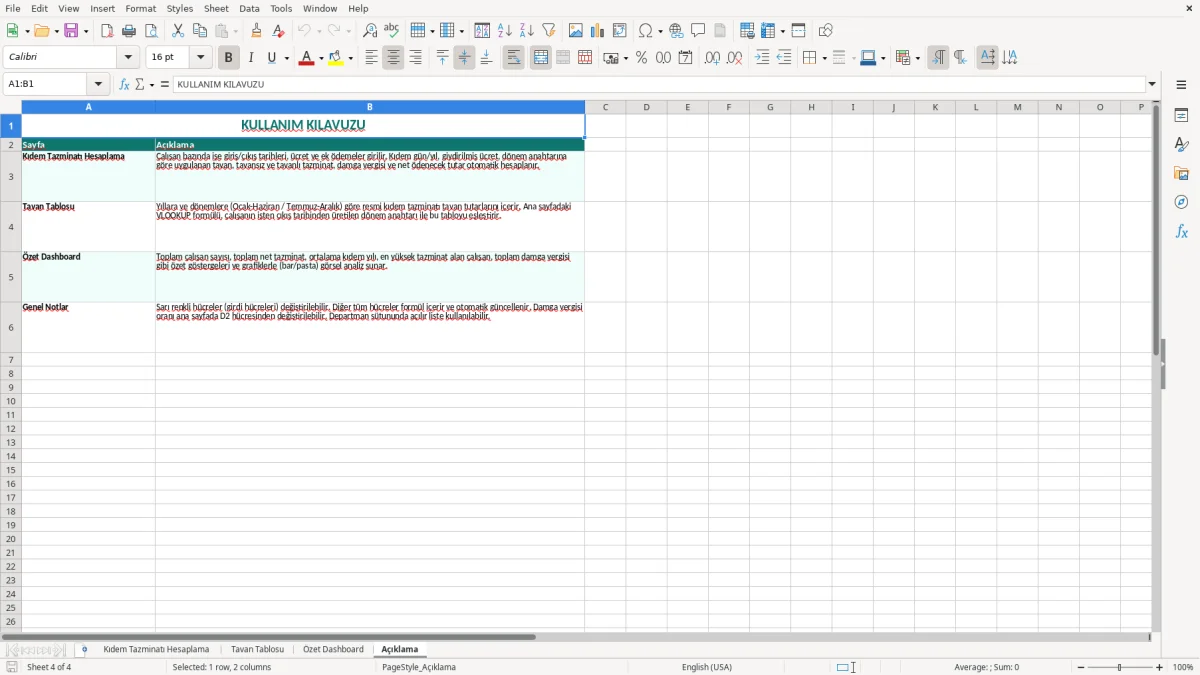
Task: Toggle Align Right
Action: tap(415, 58)
